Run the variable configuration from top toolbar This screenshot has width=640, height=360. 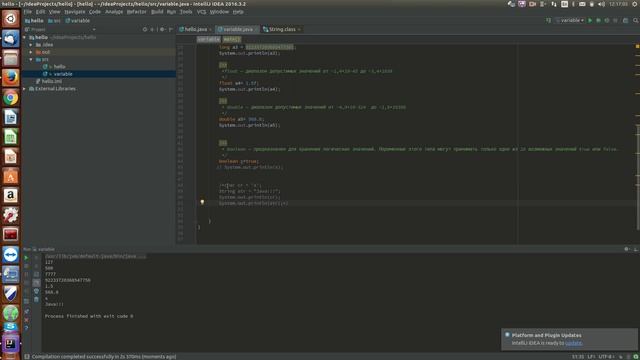590,20
